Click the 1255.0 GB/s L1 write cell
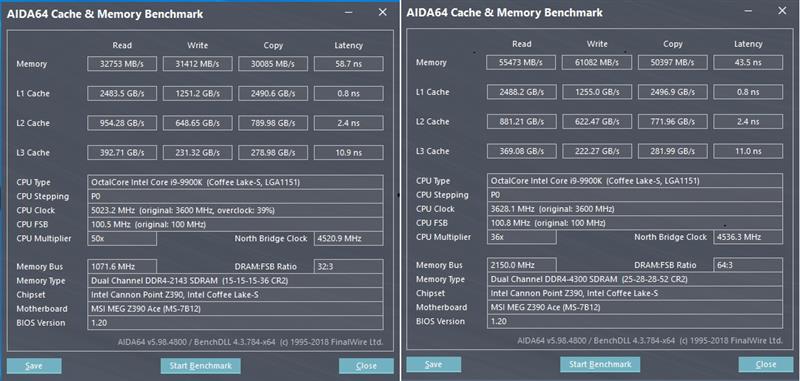This screenshot has height=381, width=800. [x=597, y=92]
